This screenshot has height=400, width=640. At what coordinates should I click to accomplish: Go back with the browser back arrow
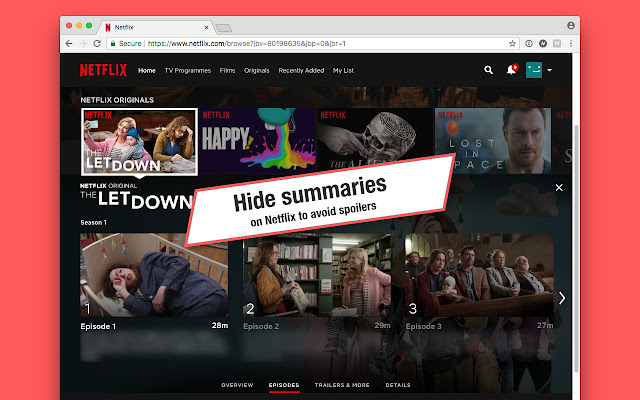69,43
